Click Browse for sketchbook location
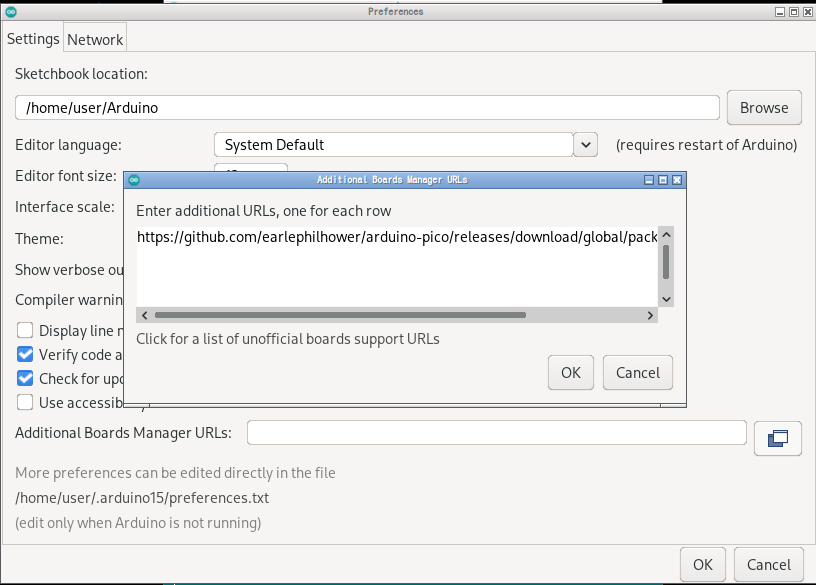 (764, 108)
